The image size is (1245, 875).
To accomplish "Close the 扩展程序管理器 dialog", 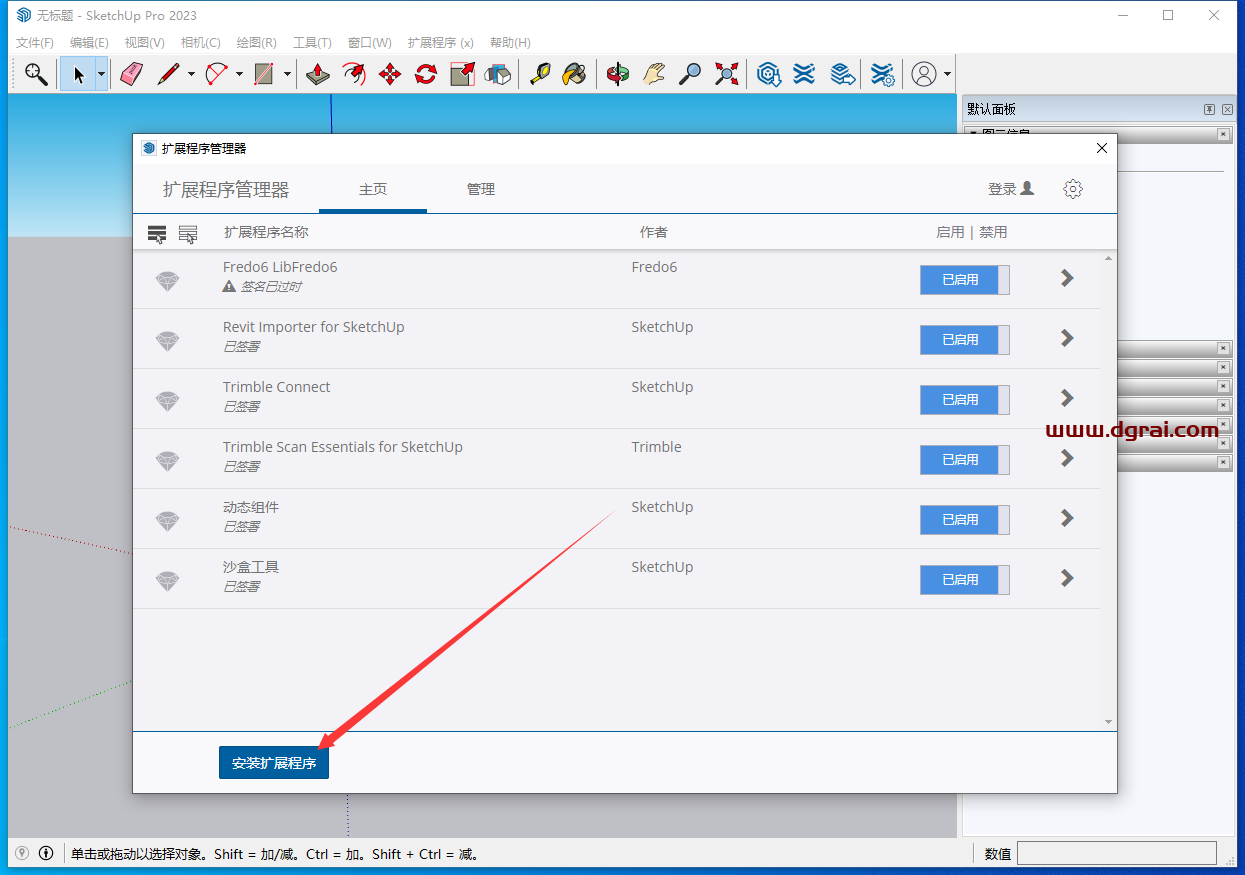I will click(x=1102, y=148).
